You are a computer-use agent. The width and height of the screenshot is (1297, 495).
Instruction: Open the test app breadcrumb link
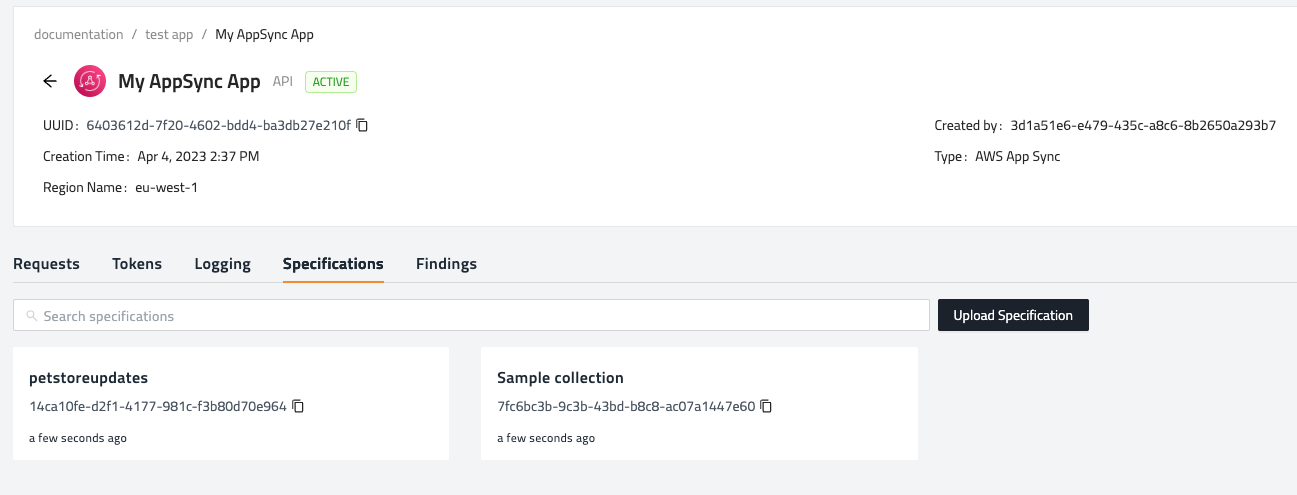(169, 34)
